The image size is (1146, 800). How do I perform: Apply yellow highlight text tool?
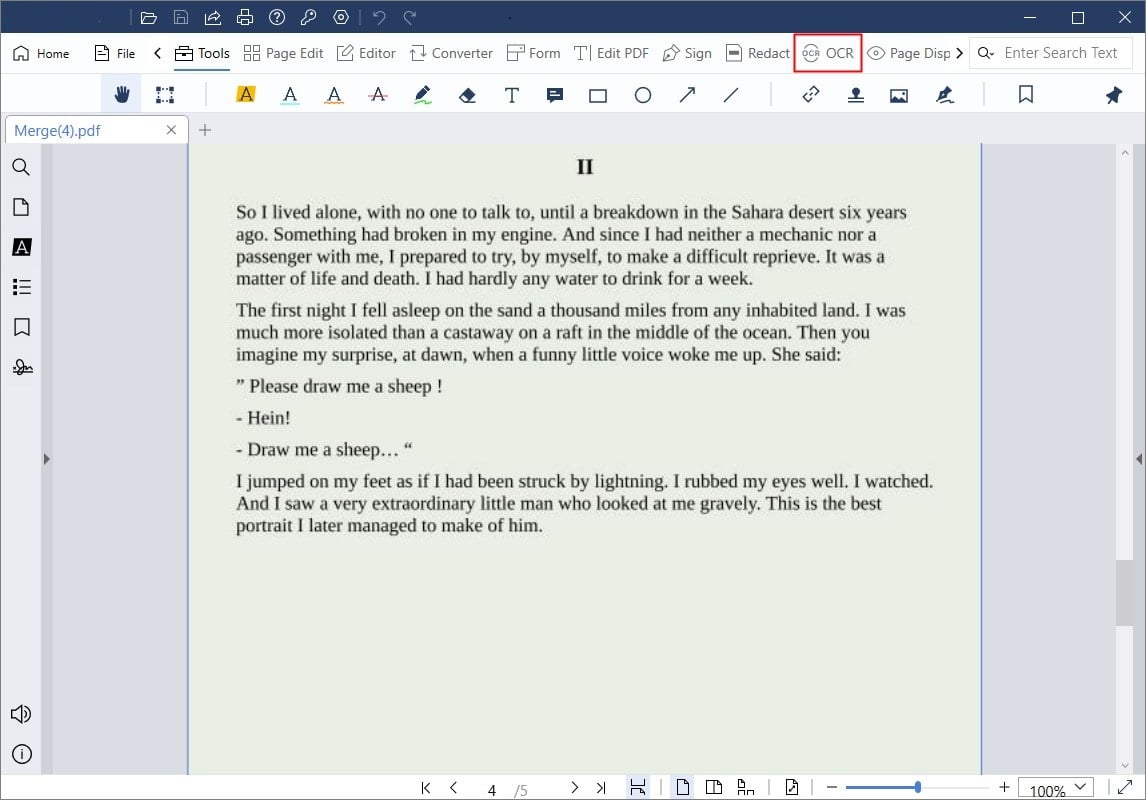tap(246, 94)
